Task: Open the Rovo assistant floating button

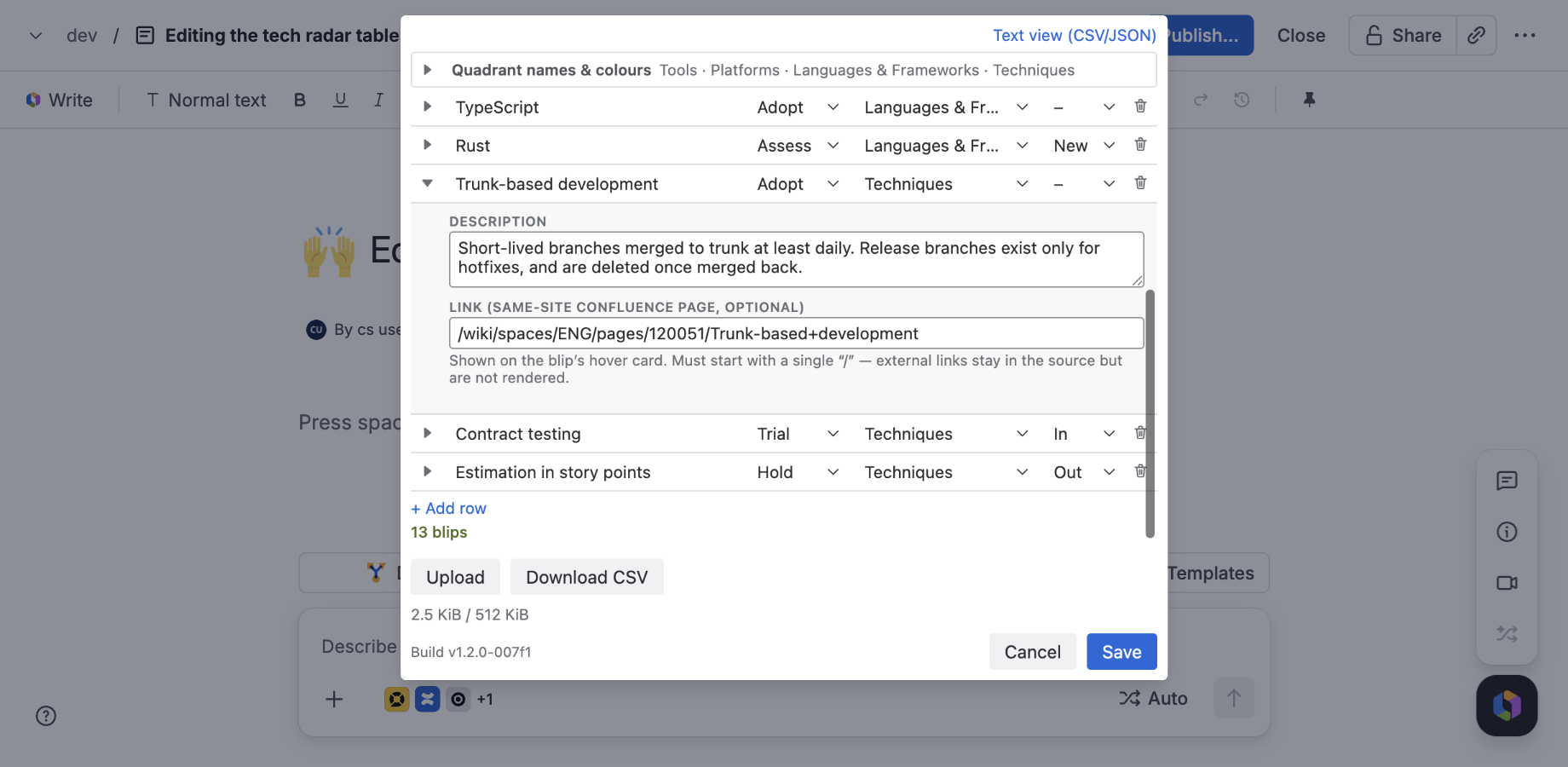Action: click(1507, 706)
